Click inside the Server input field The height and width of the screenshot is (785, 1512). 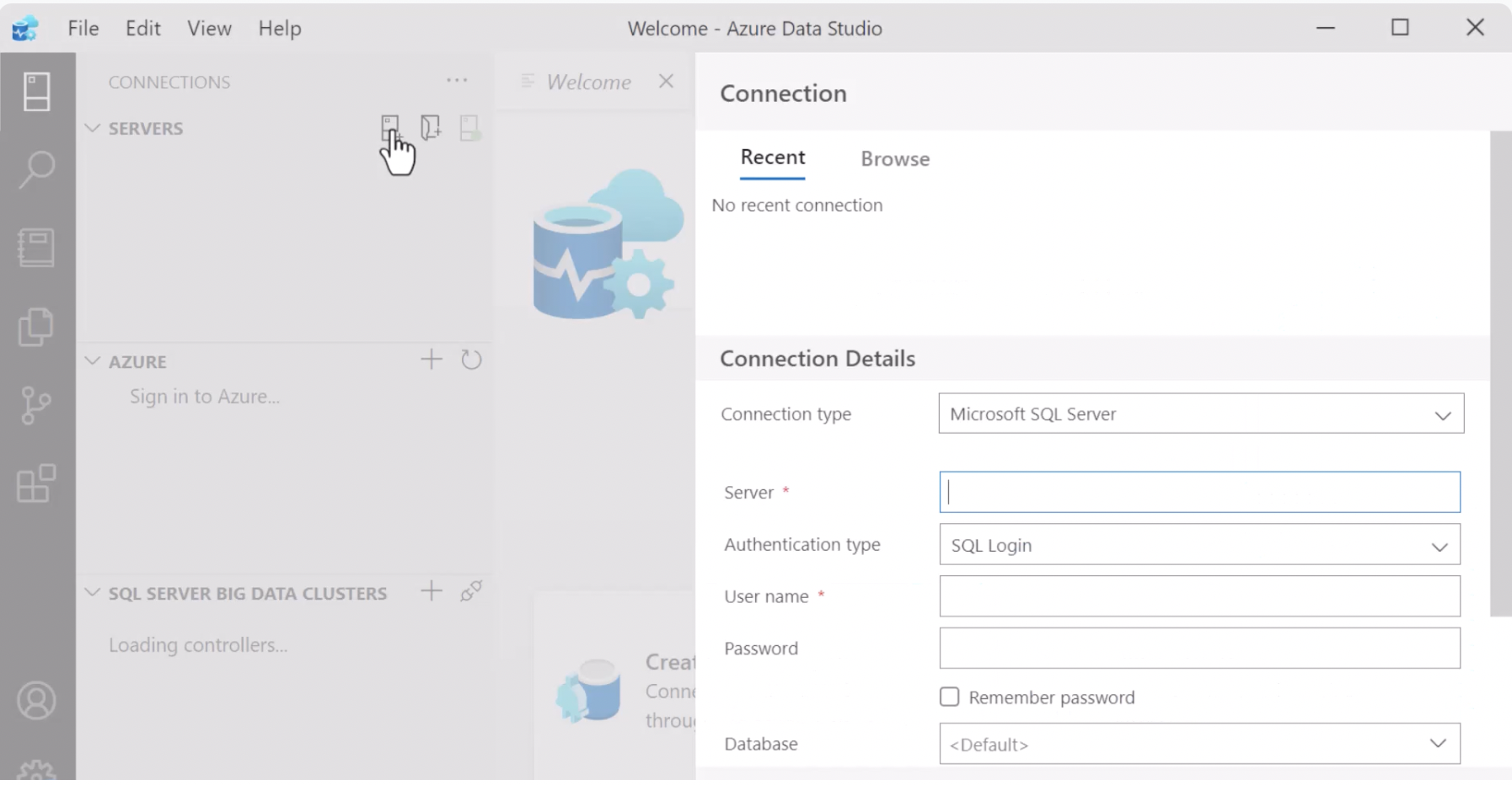[x=1197, y=492]
